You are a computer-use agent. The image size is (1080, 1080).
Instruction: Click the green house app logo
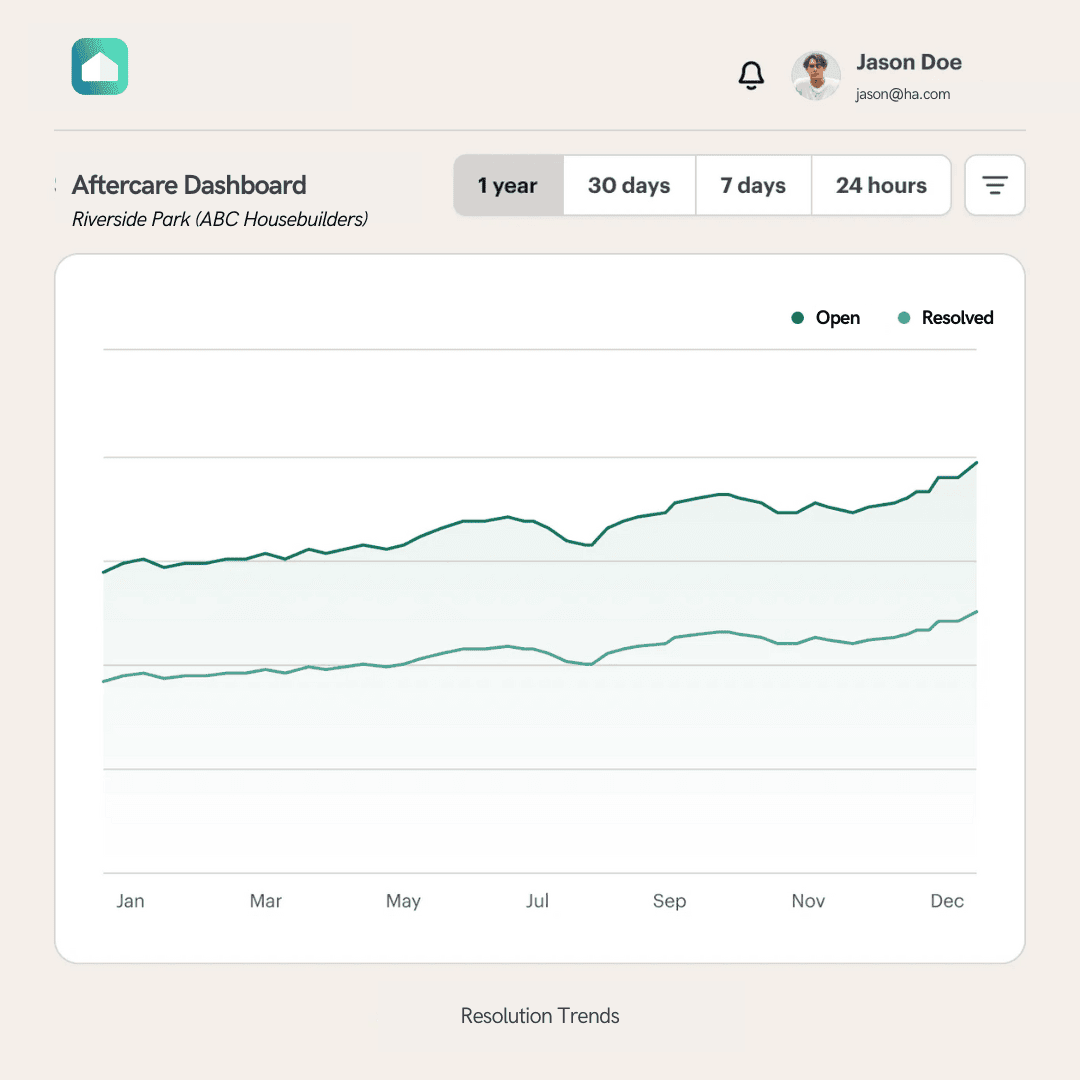100,67
